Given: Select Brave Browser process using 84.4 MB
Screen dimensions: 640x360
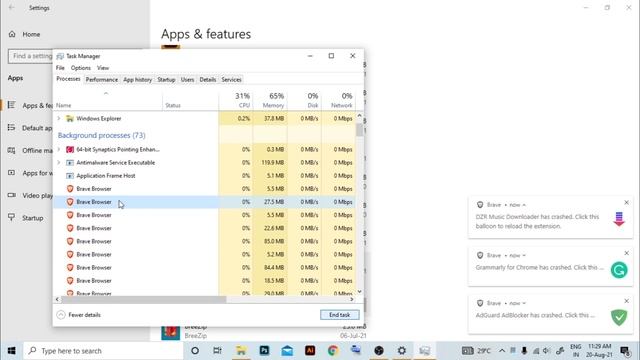Looking at the screenshot, I should pos(204,267).
